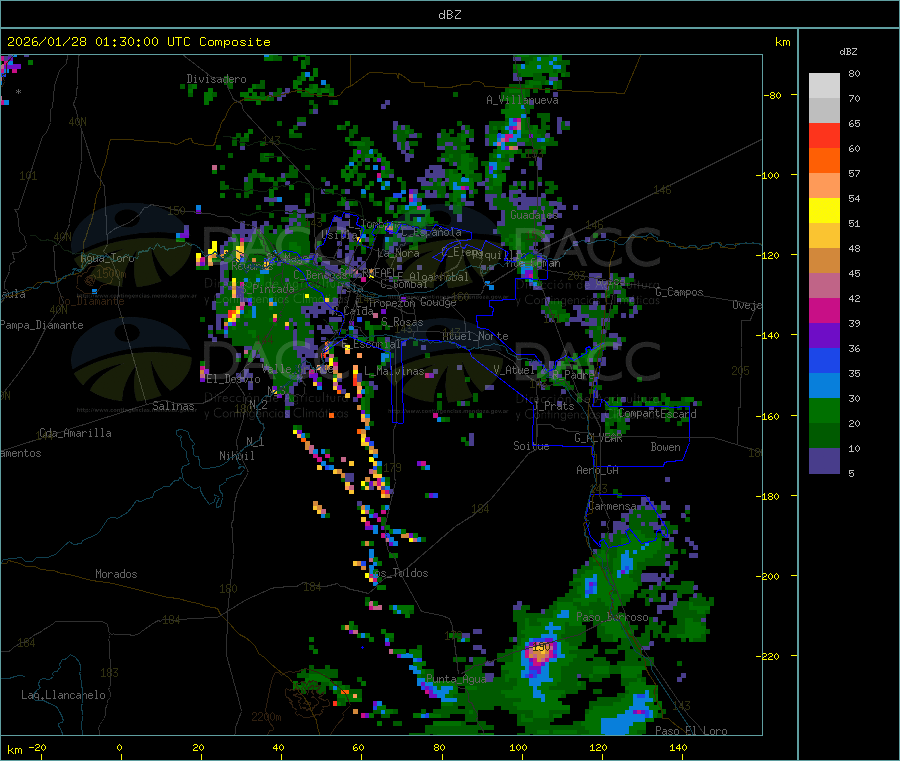Image resolution: width=900 pixels, height=761 pixels.
Task: Click the magenta 39-42 dBZ legend swatch
Action: click(x=824, y=310)
